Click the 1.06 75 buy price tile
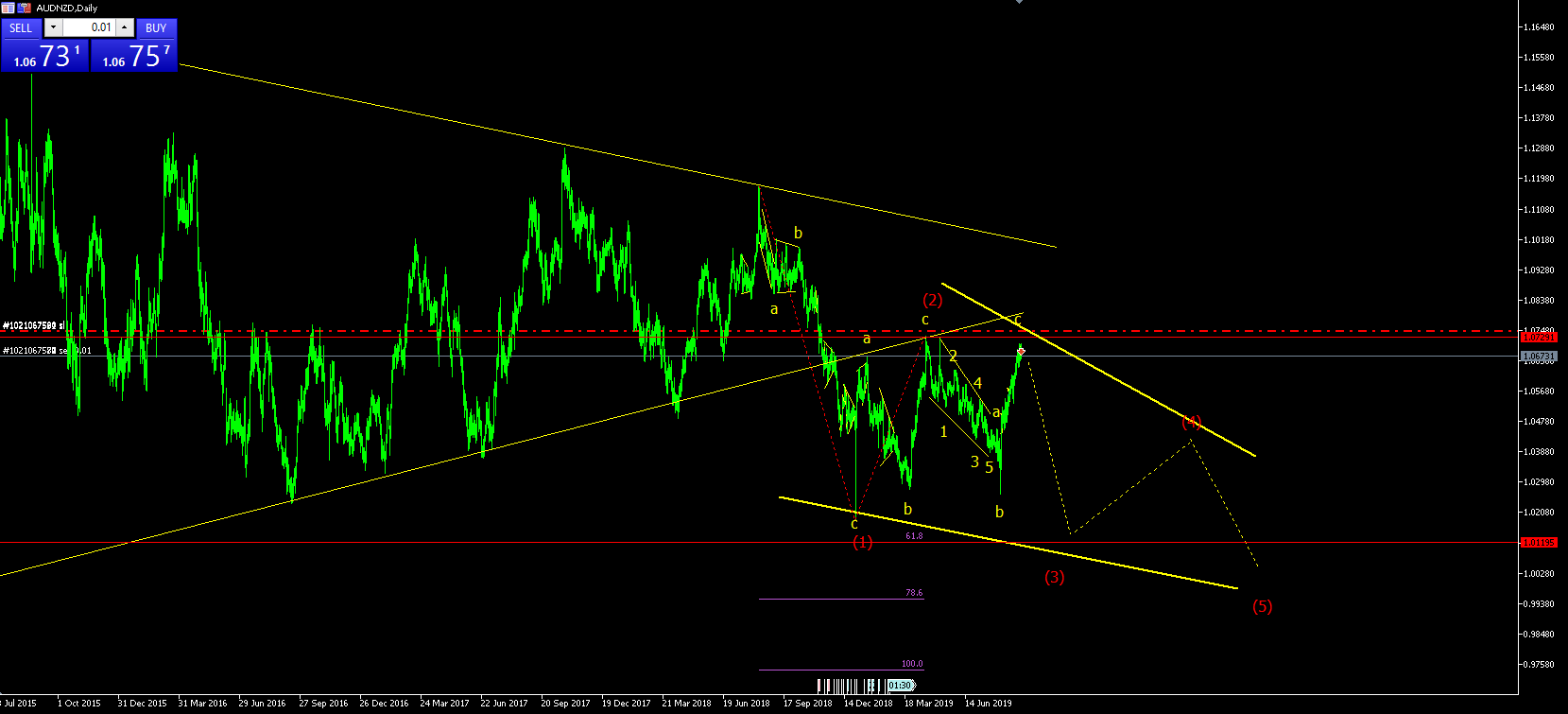The image size is (1568, 714). 133,55
